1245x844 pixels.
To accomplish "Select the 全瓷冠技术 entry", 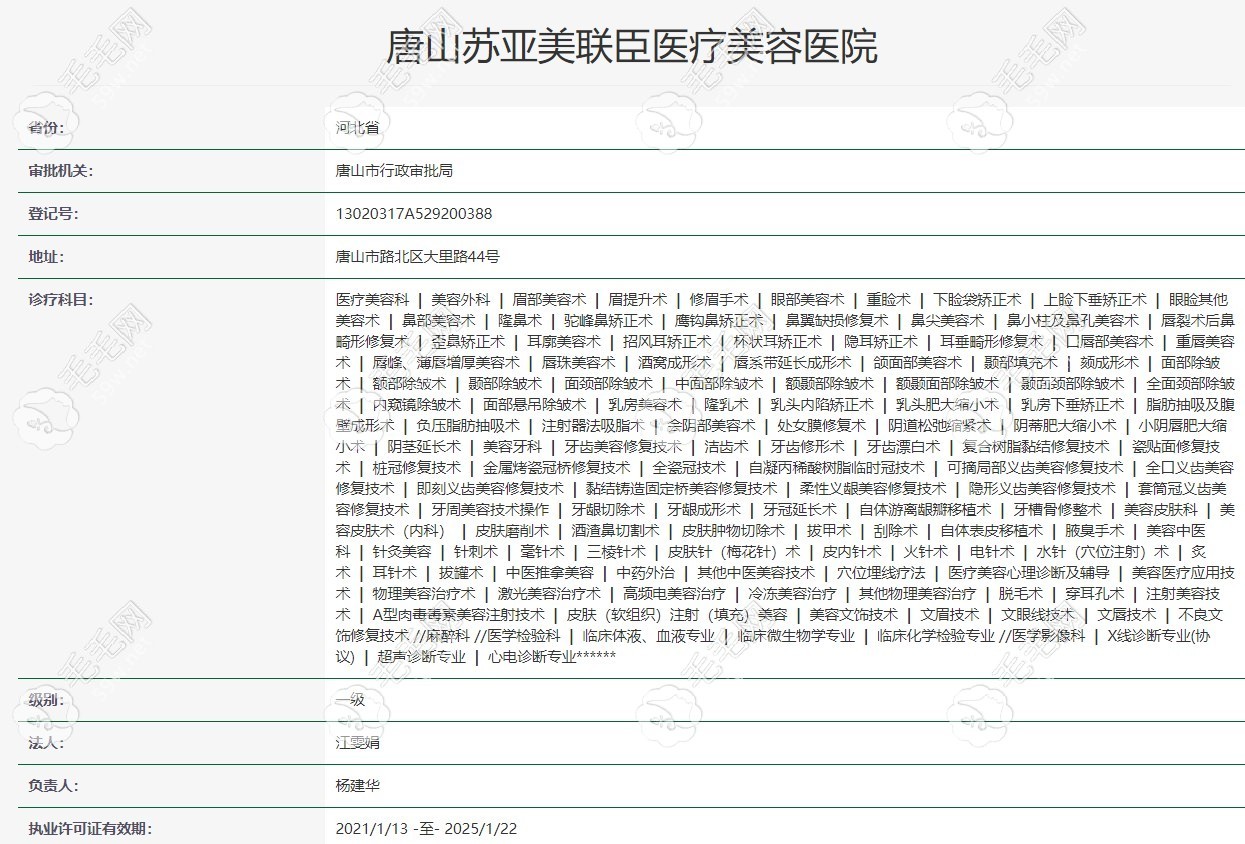I will 689,468.
